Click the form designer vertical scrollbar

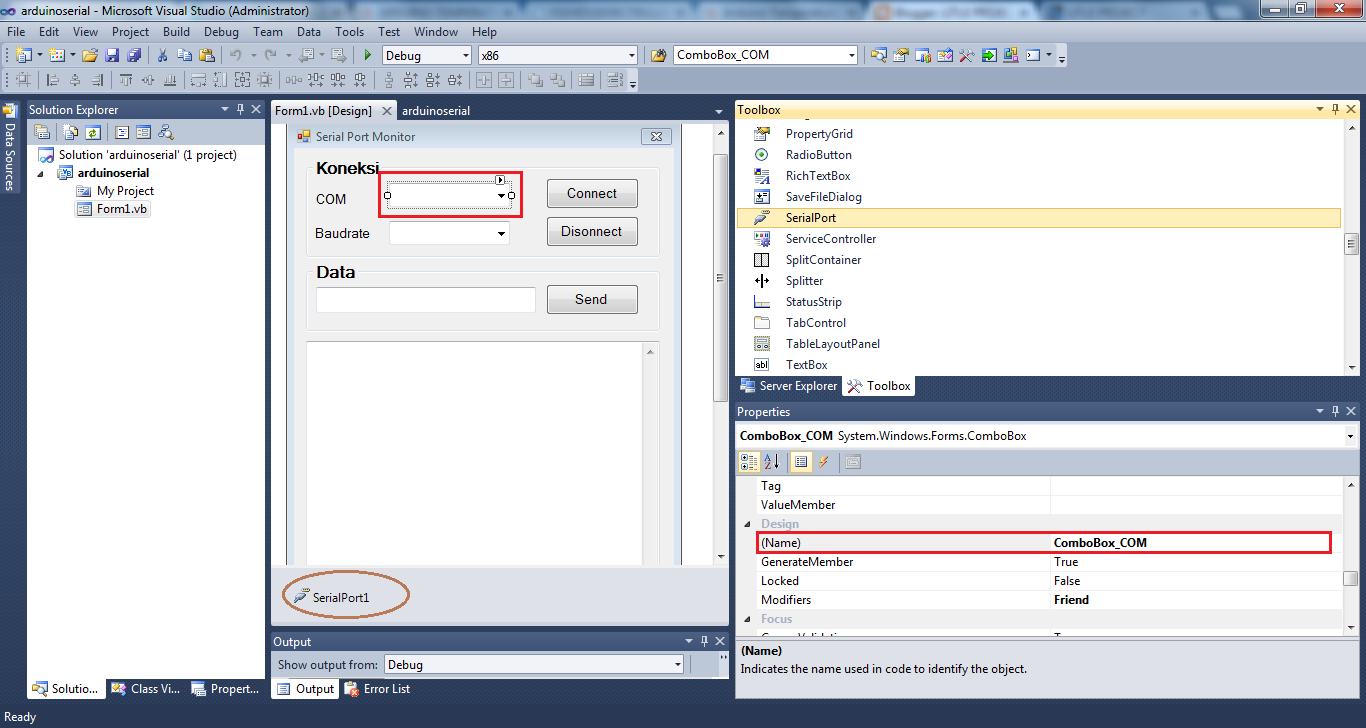(x=720, y=343)
